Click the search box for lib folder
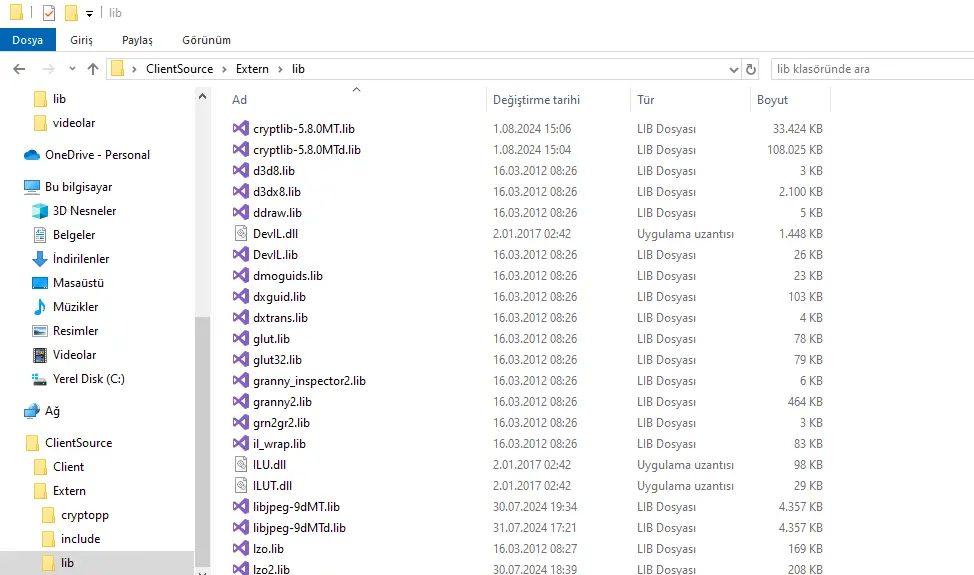The width and height of the screenshot is (974, 575). click(872, 69)
